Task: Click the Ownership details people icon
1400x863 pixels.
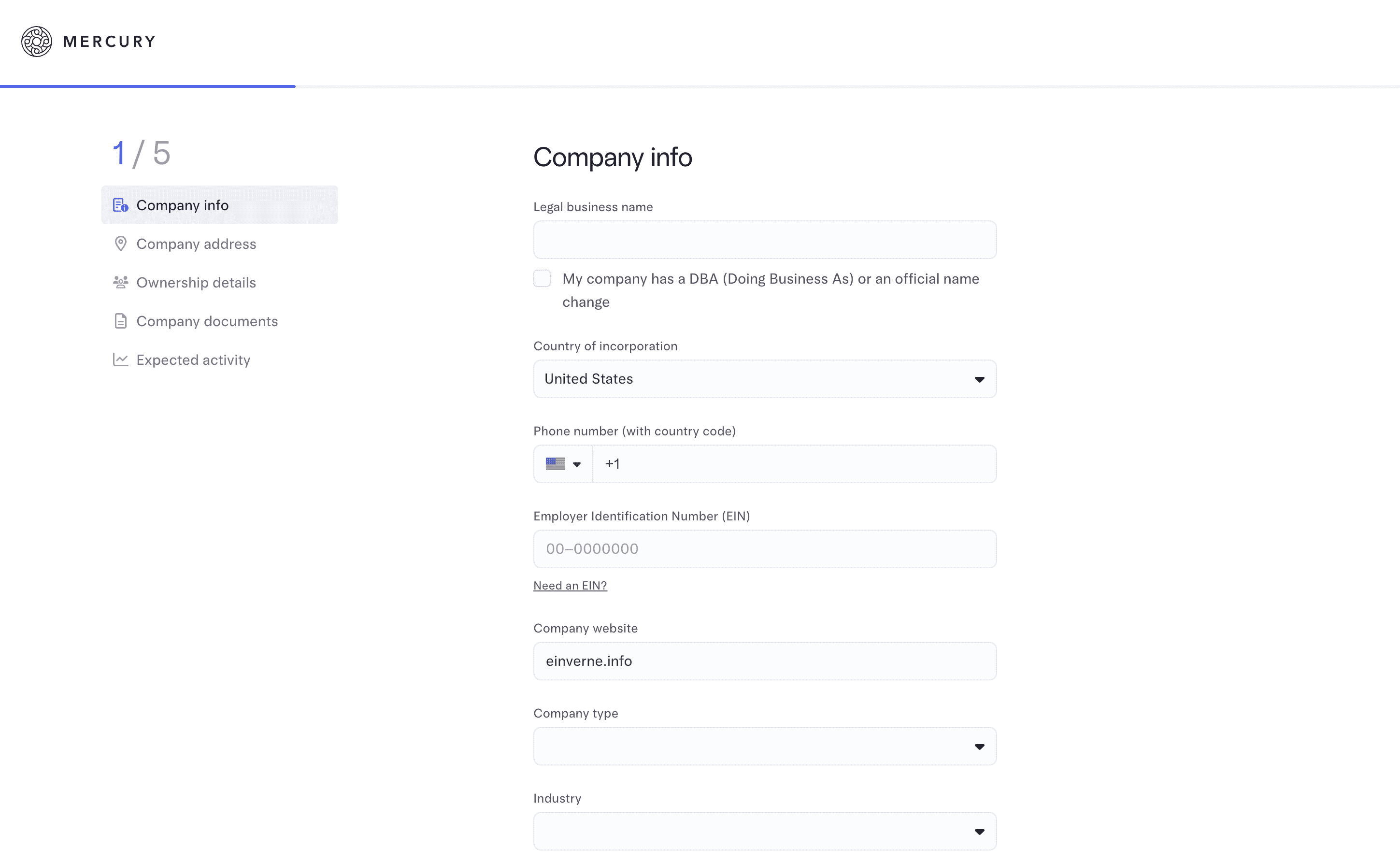Action: (x=120, y=282)
